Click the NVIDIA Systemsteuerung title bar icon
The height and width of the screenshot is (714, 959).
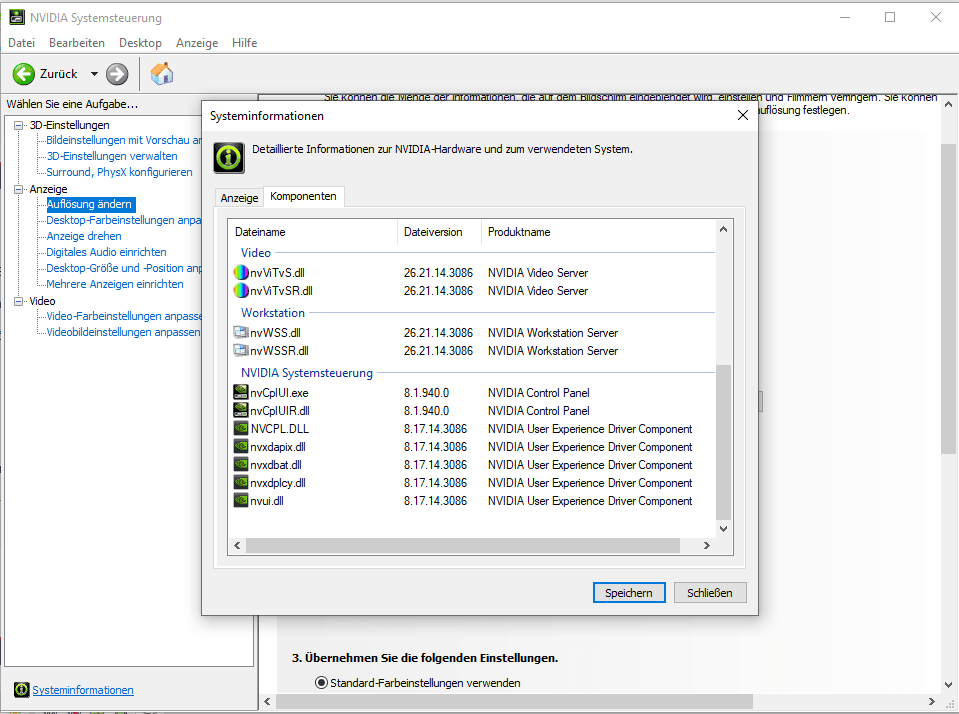pyautogui.click(x=17, y=17)
